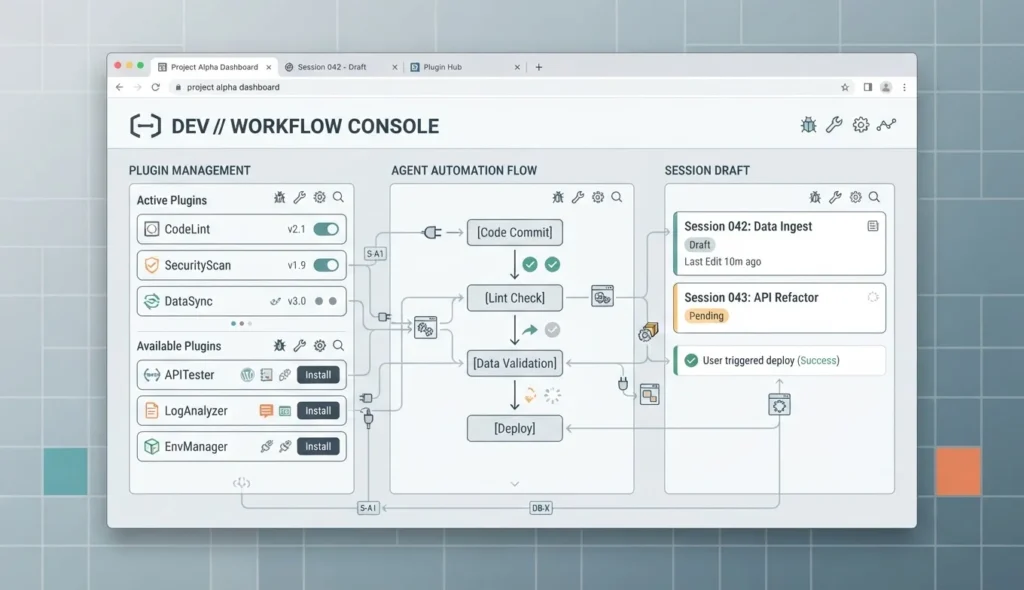Open Session 043: API Refactor card

pos(779,308)
